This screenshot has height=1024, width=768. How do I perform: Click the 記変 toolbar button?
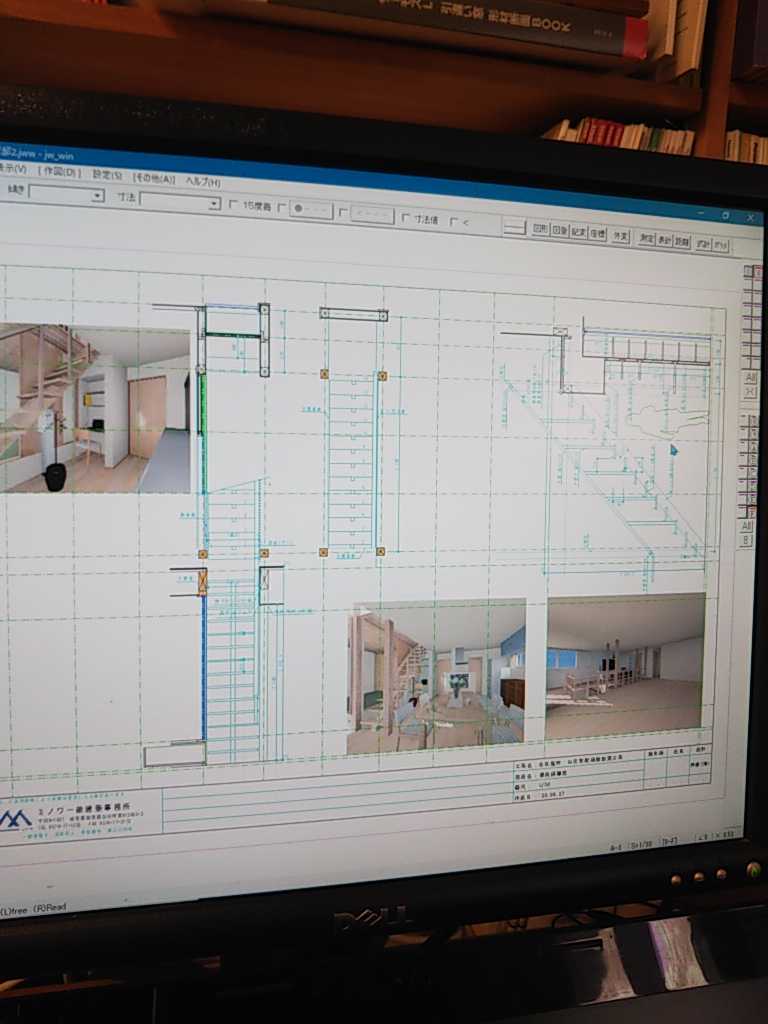pyautogui.click(x=579, y=232)
